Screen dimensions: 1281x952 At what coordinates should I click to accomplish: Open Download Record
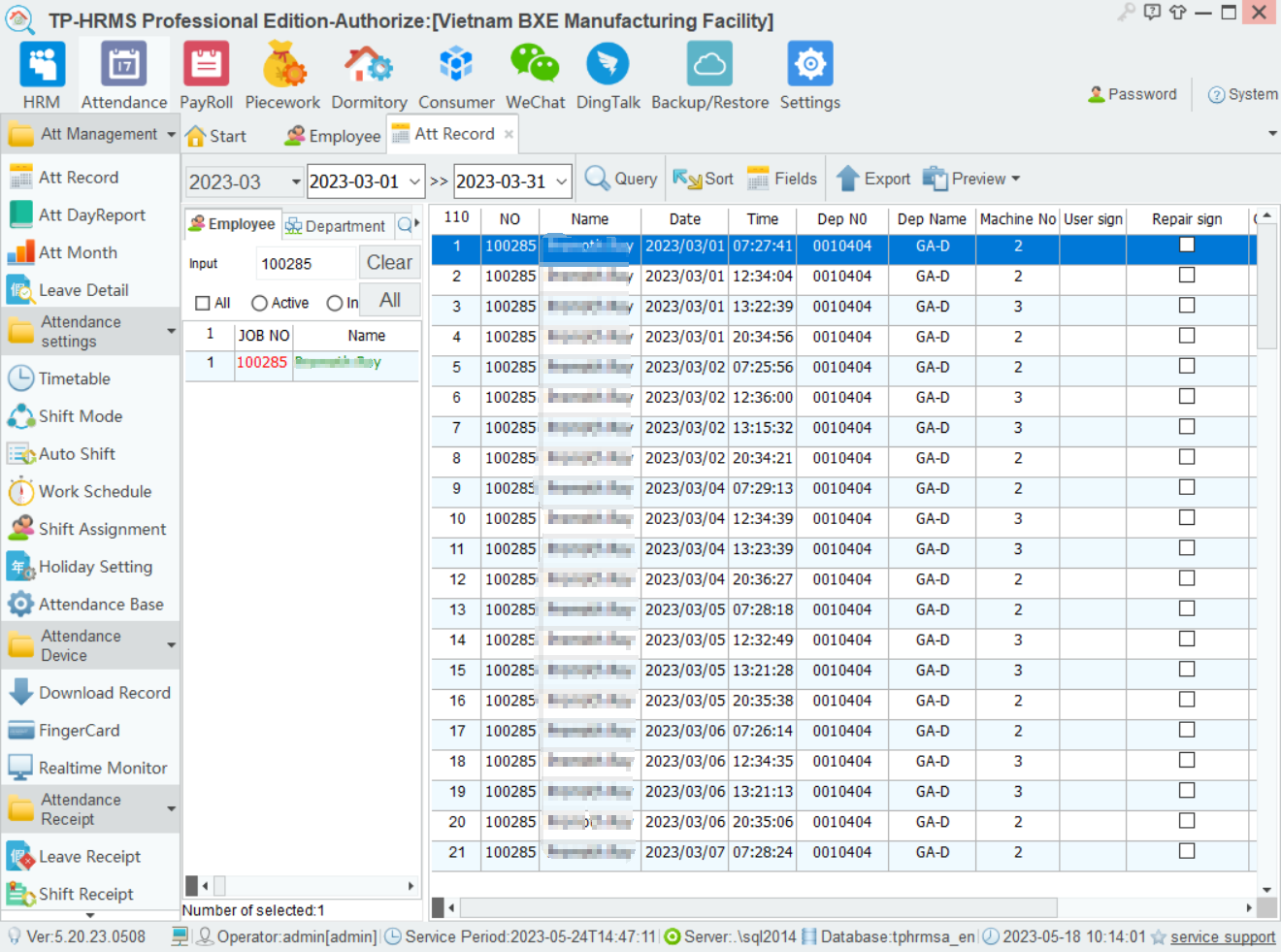point(104,693)
